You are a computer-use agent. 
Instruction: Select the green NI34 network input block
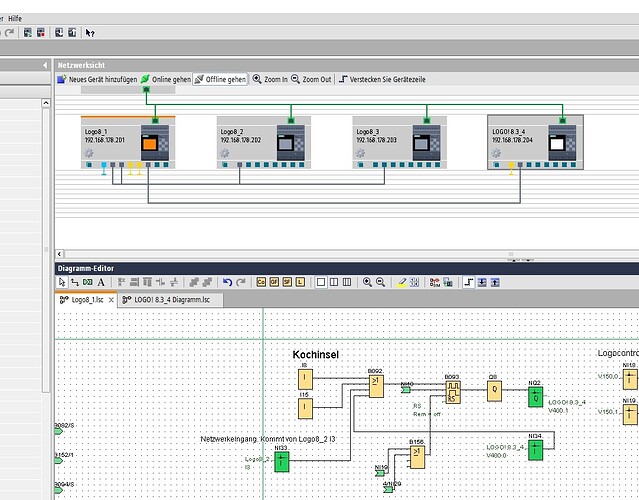click(x=535, y=450)
